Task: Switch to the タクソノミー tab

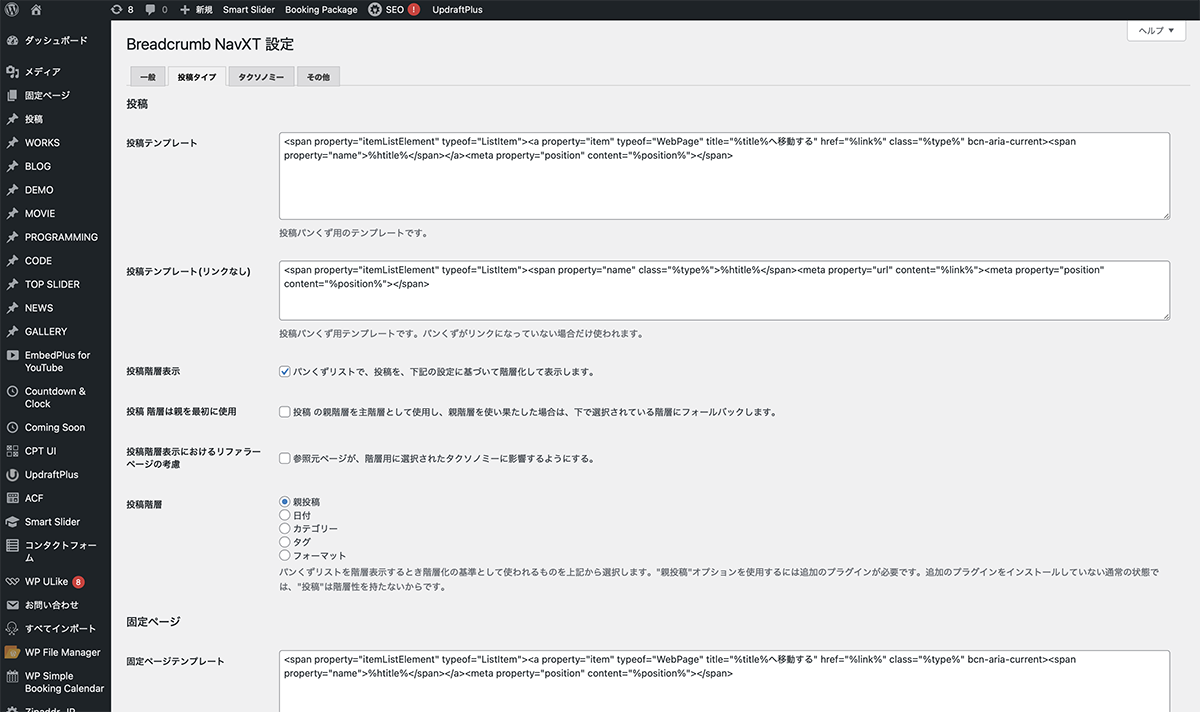Action: point(261,77)
